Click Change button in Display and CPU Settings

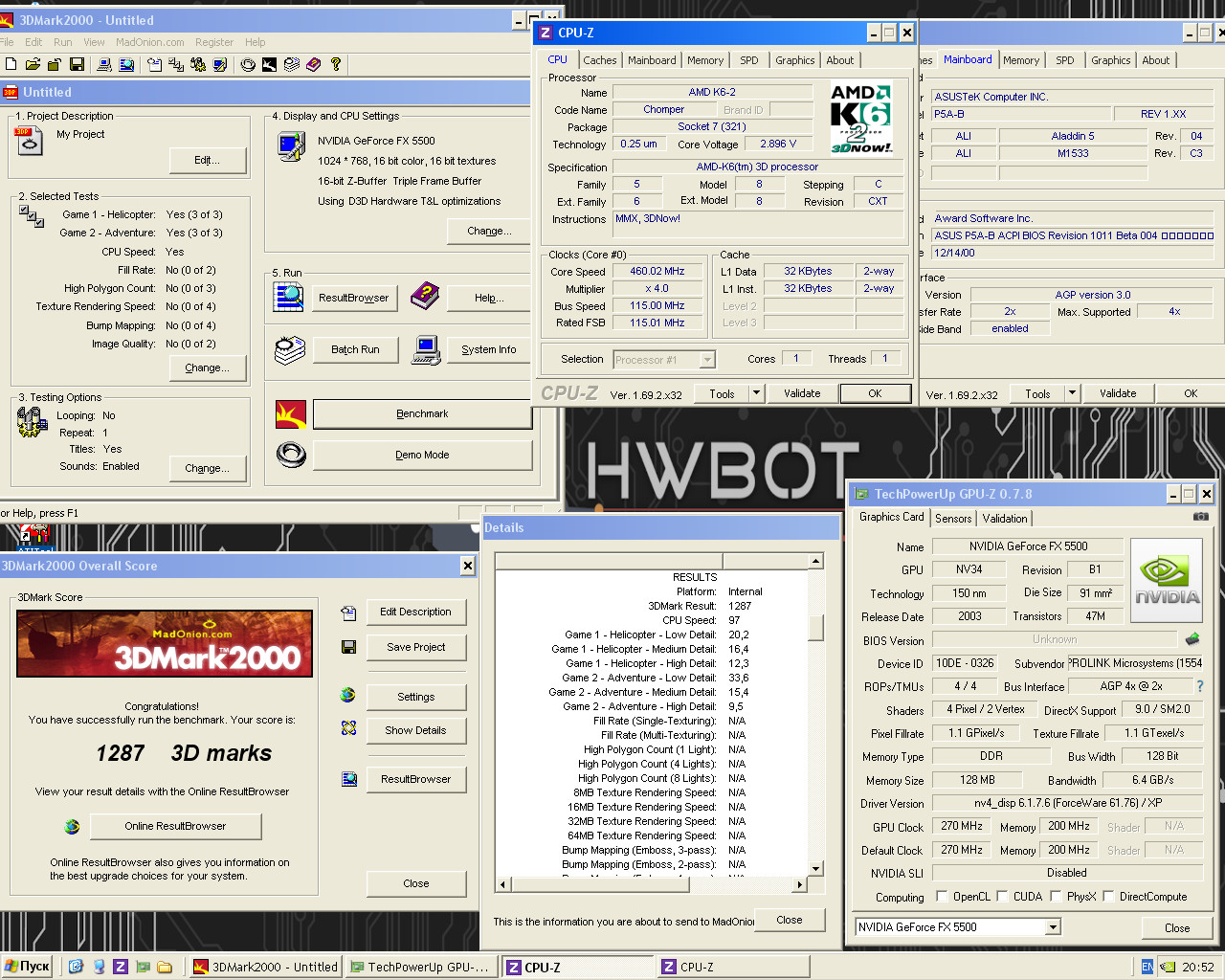[489, 231]
